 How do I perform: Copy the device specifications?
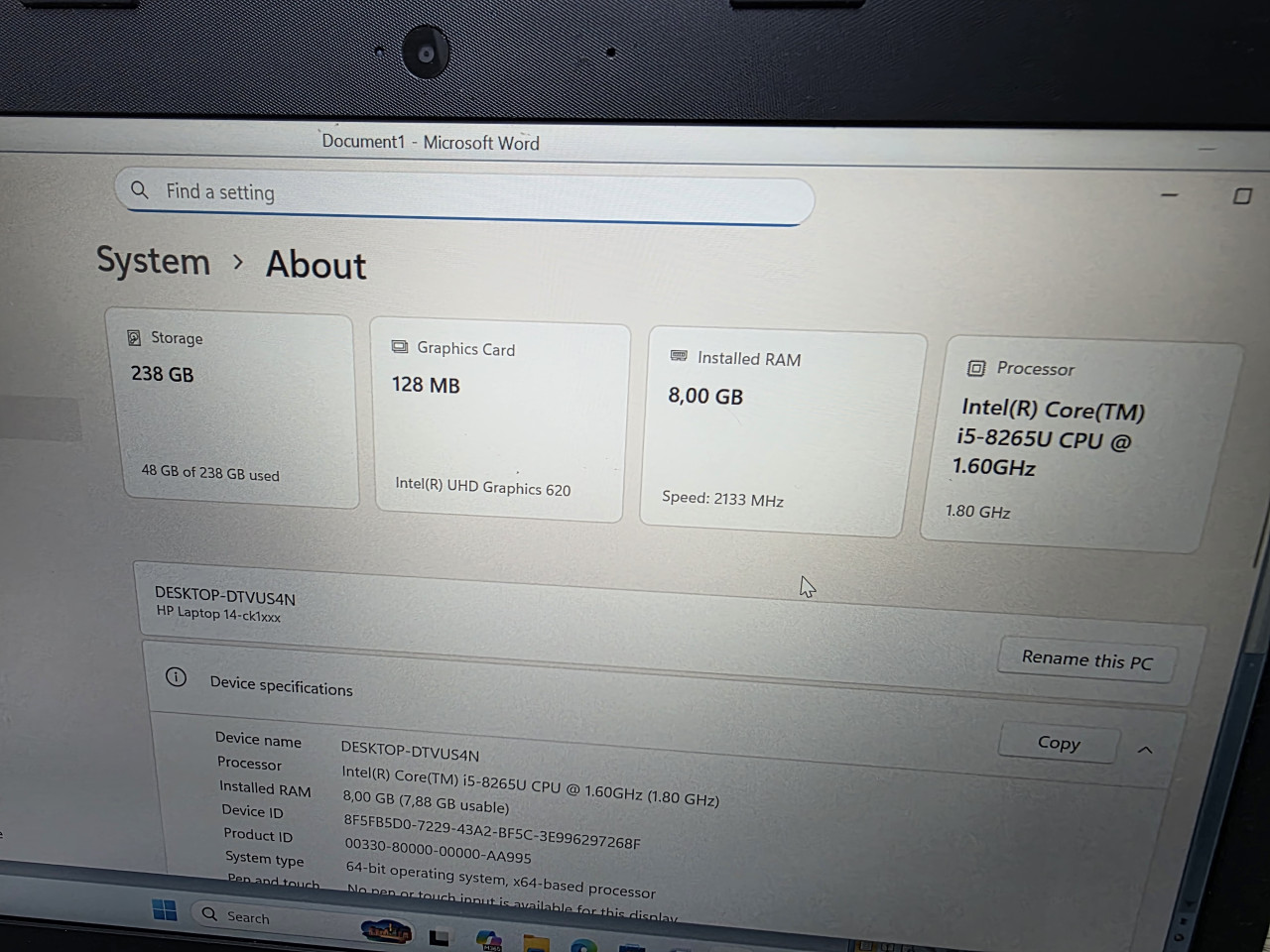pyautogui.click(x=1058, y=743)
